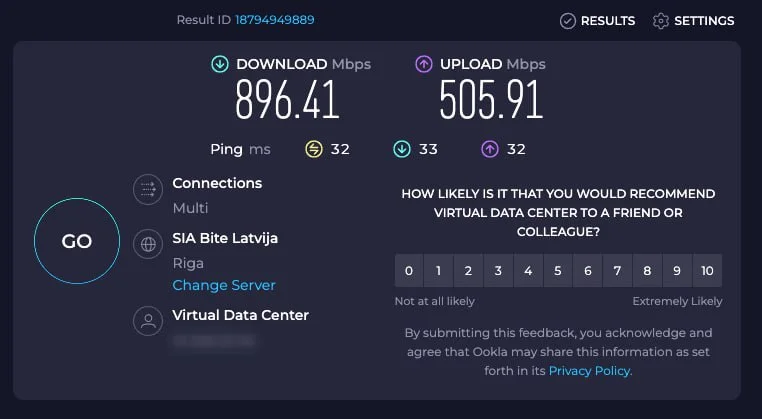Click the purple upload arrow icon
The image size is (762, 419).
click(x=424, y=64)
